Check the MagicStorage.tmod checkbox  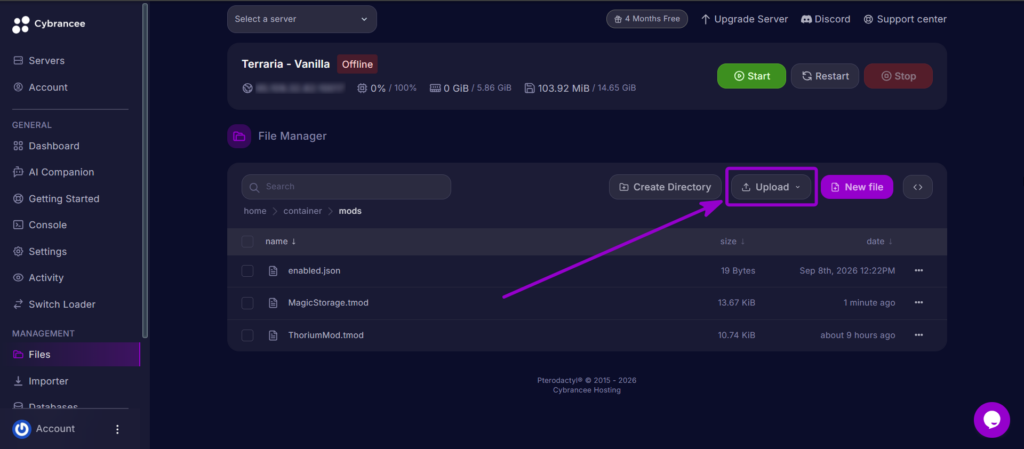point(248,303)
